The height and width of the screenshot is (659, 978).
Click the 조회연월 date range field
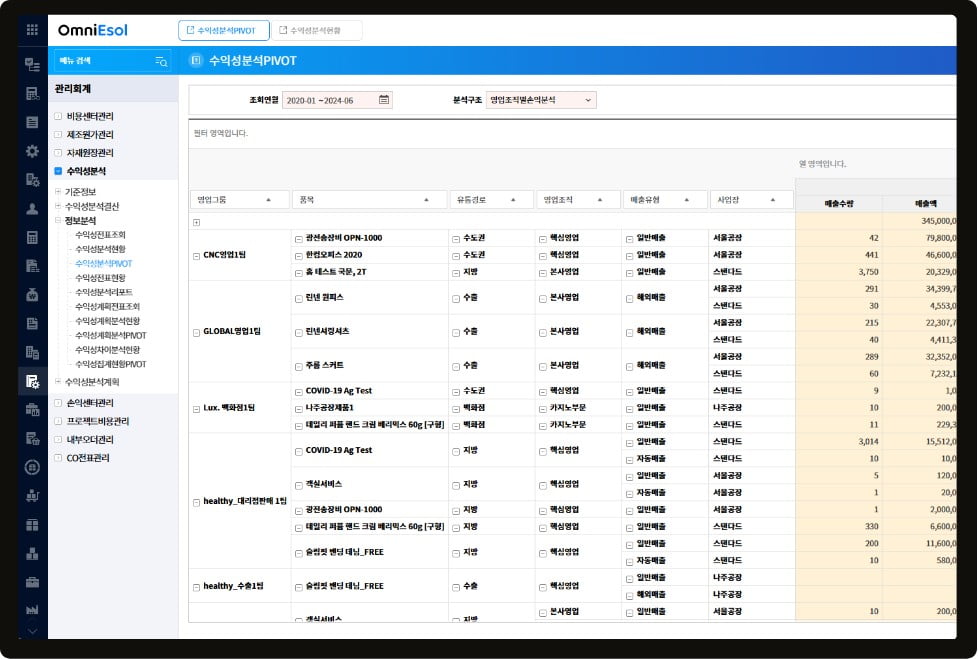point(337,100)
